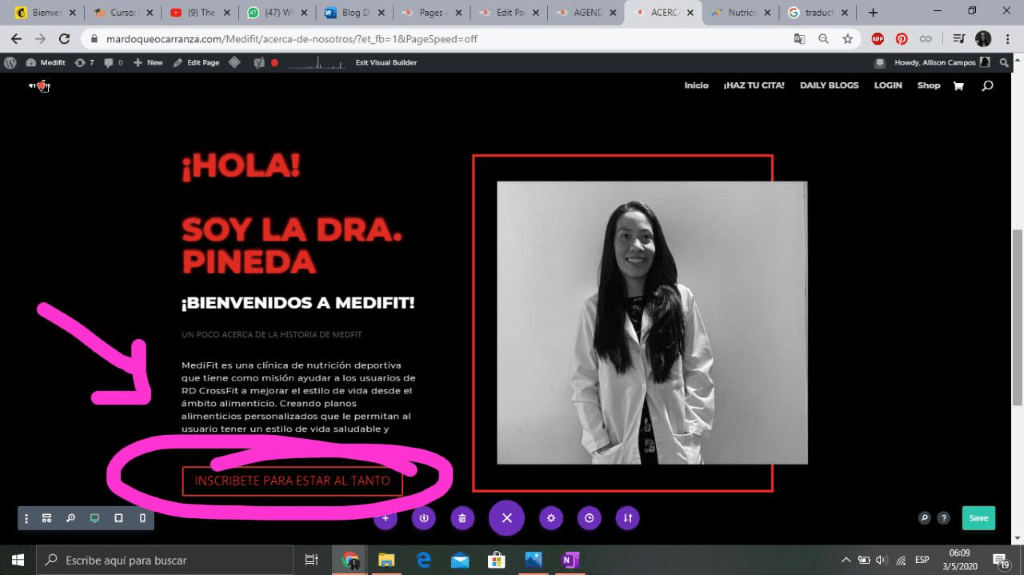The image size is (1024, 575).
Task: Open Divi page settings gear icon
Action: click(x=551, y=518)
